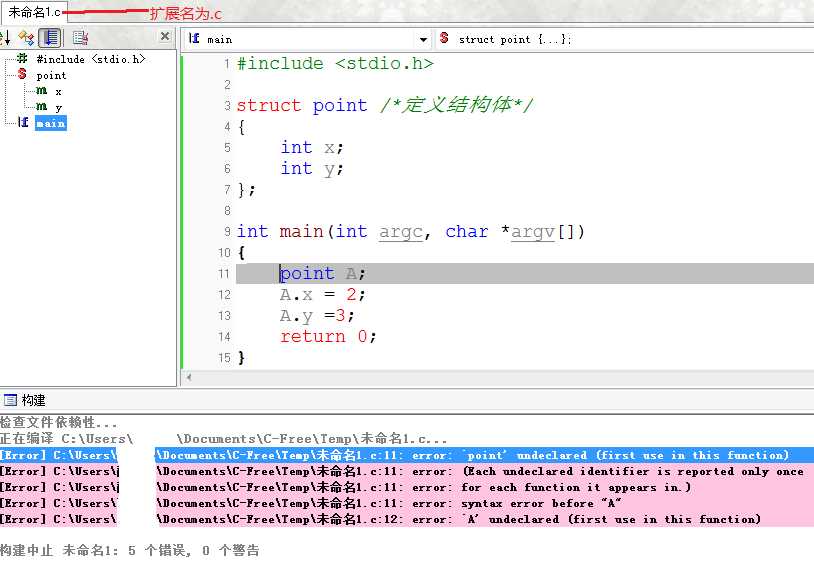The height and width of the screenshot is (565, 814).
Task: Click the 构建中止 5 个错误 summary line
Action: pos(129,550)
